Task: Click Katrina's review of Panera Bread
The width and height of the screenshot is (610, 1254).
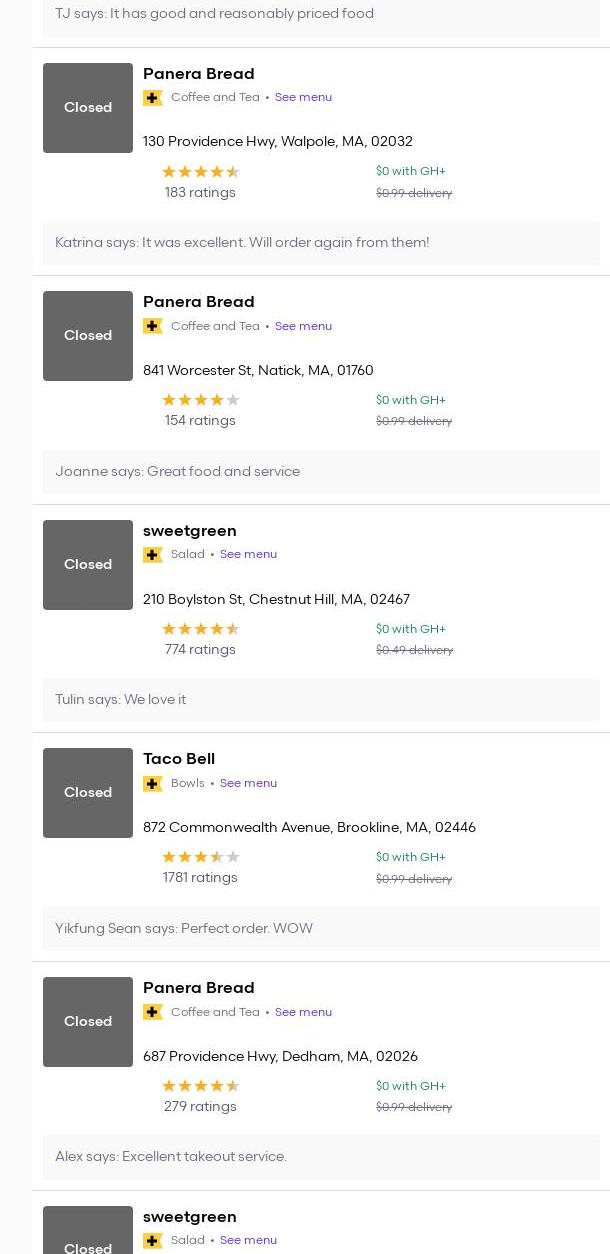Action: [242, 243]
